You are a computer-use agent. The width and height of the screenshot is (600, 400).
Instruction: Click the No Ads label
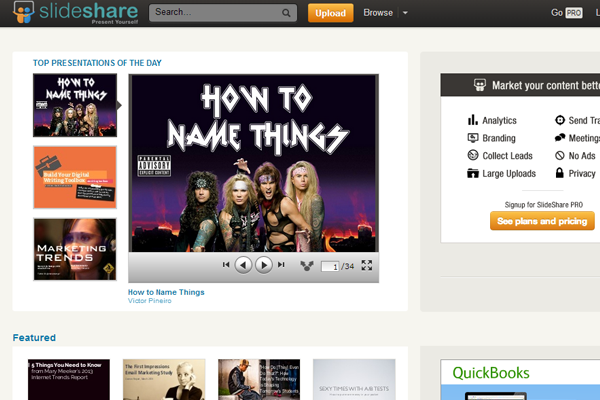tap(582, 156)
